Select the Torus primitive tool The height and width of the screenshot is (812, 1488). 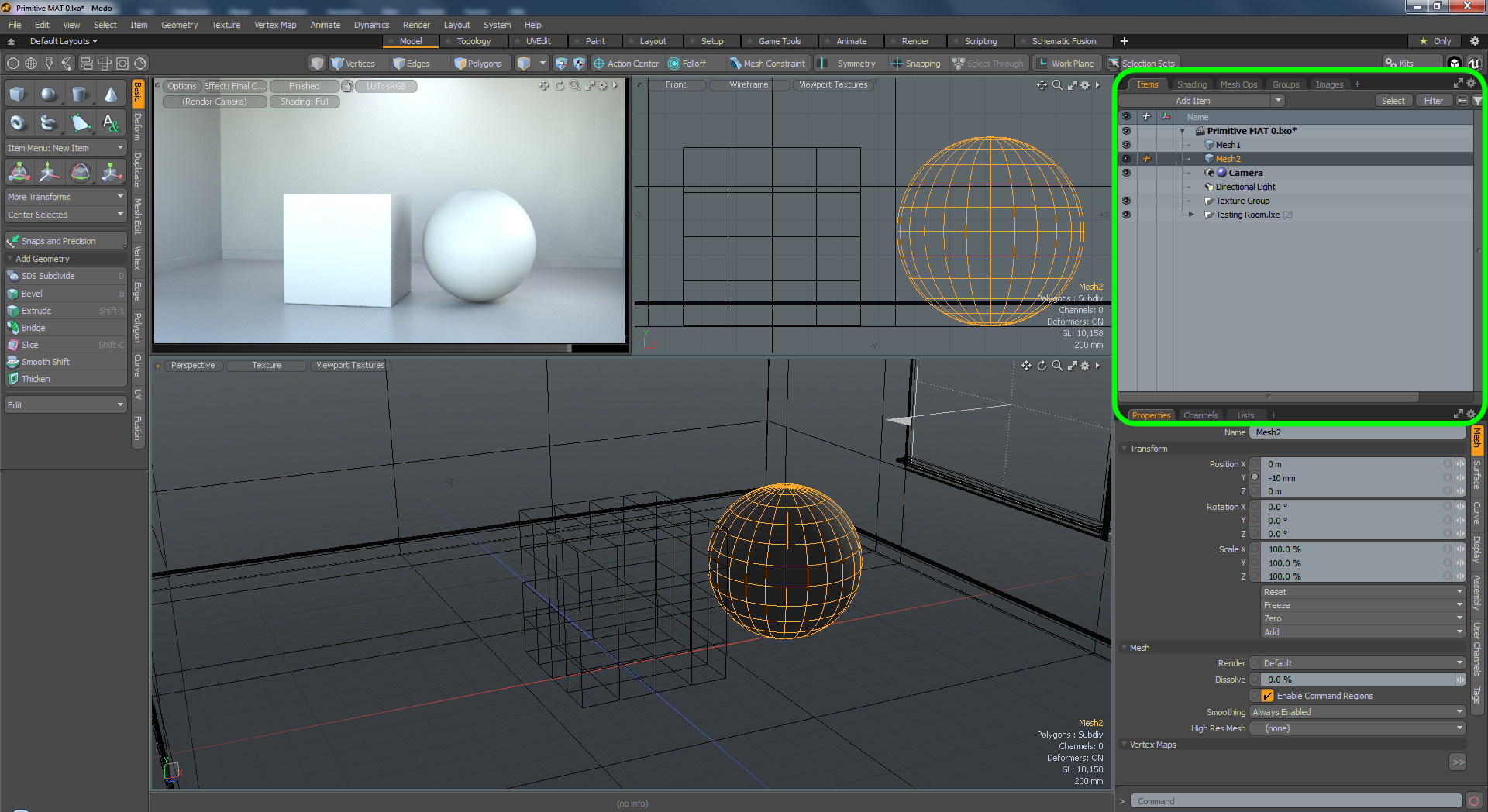point(18,123)
